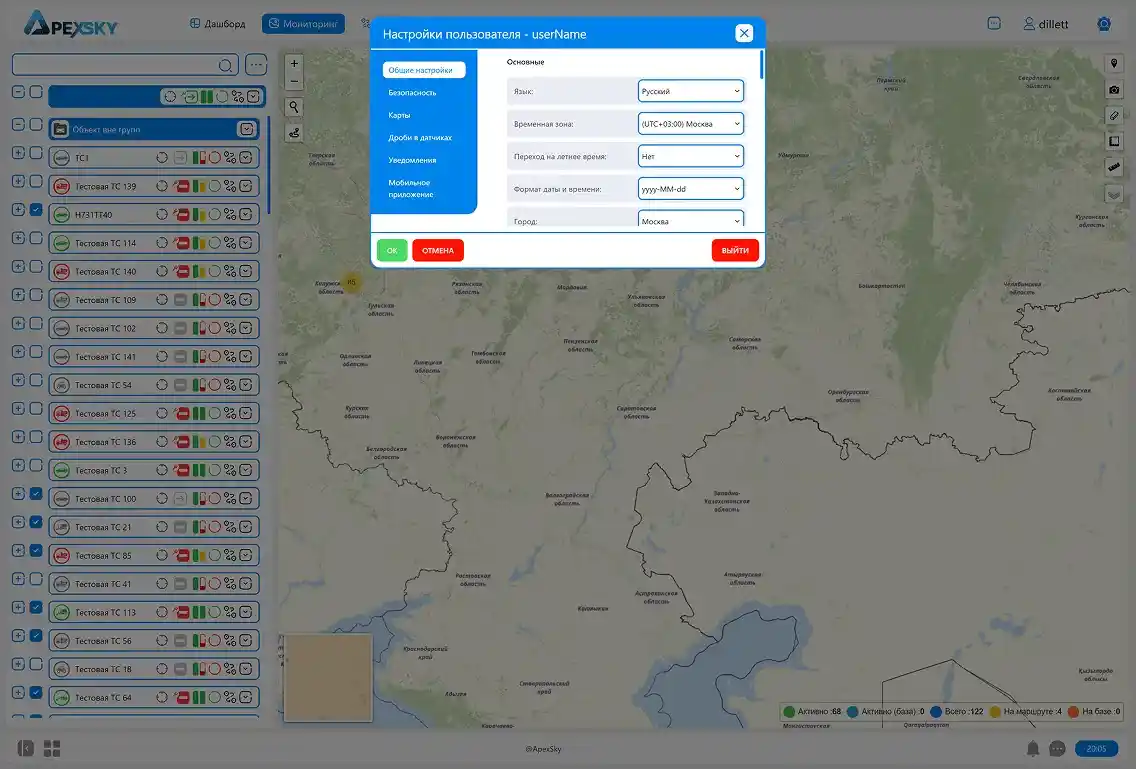Screen dimensions: 1136x769
Task: Go to the Дашборд page
Action: point(217,24)
